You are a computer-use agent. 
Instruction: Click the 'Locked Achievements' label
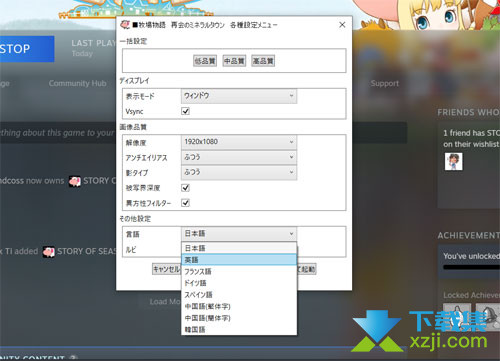pyautogui.click(x=471, y=295)
